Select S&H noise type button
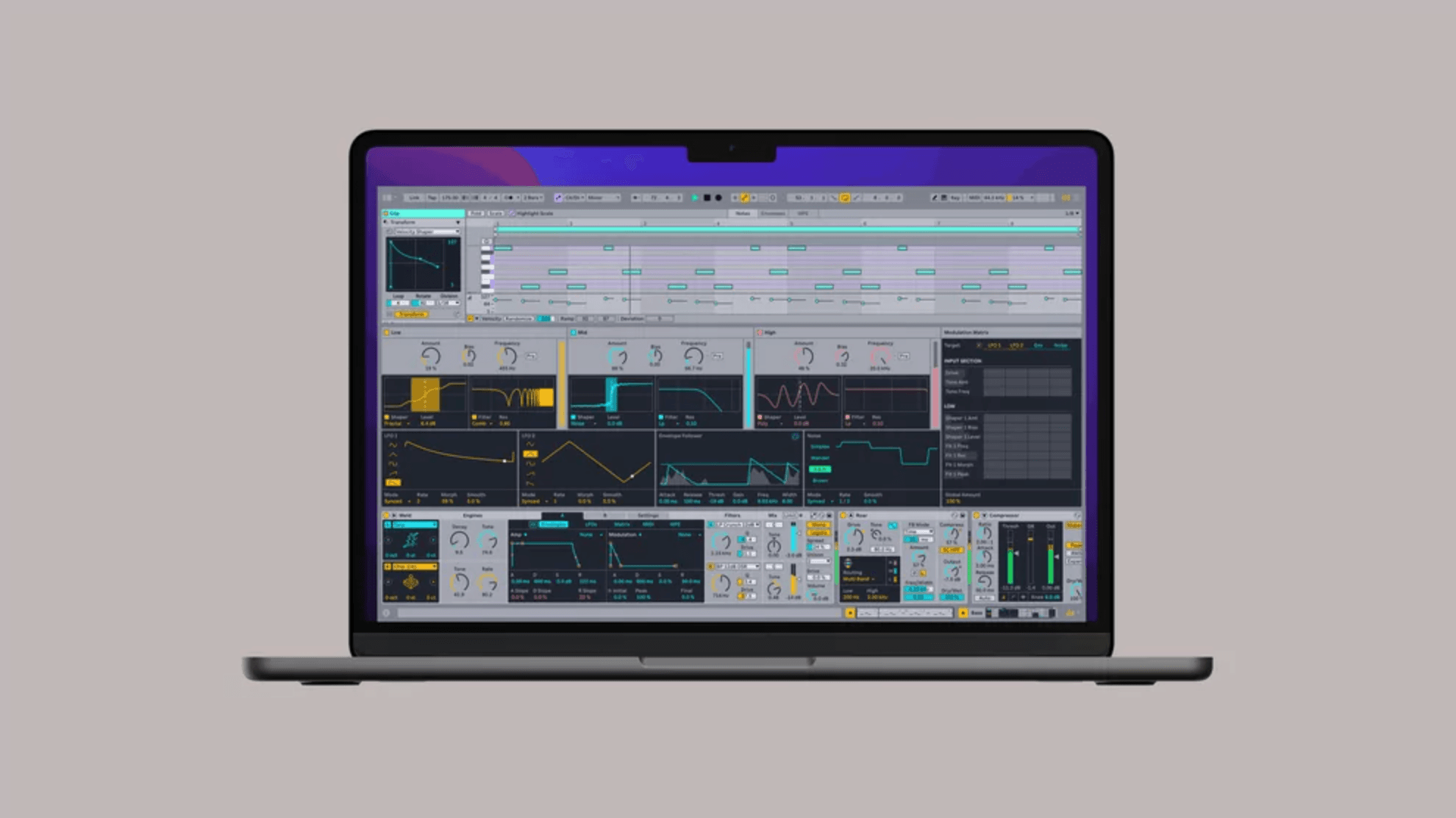 click(x=820, y=470)
